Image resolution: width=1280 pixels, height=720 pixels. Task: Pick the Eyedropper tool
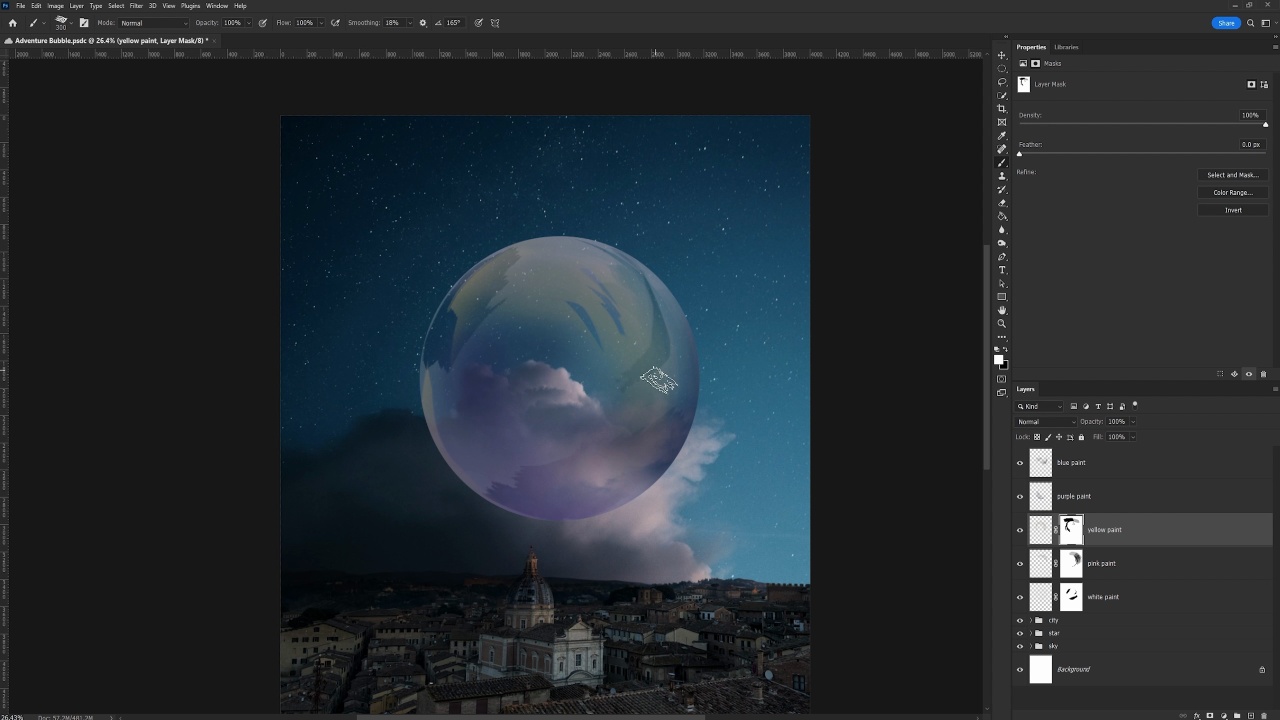coord(1002,136)
